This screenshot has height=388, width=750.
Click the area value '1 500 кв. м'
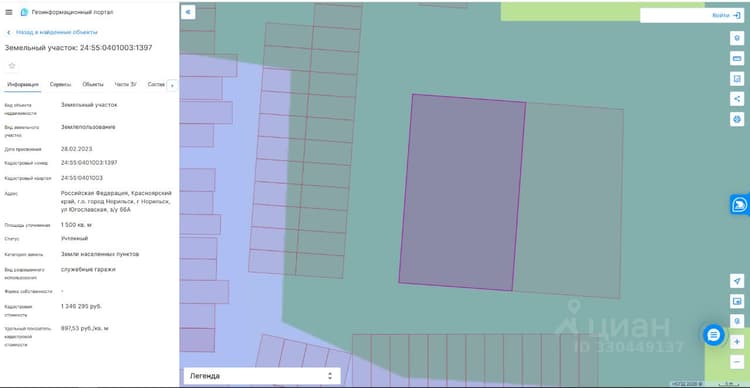click(x=77, y=224)
